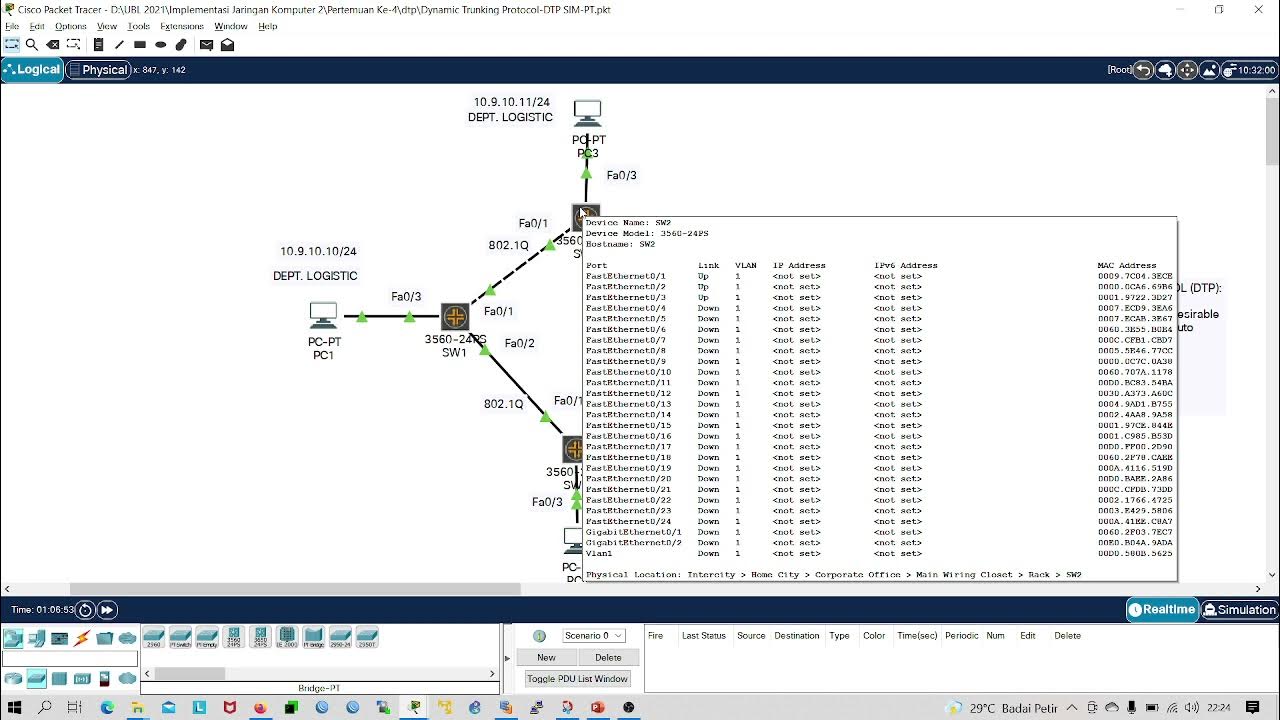Switch to the Physical workspace
This screenshot has height=720, width=1280.
click(x=98, y=70)
